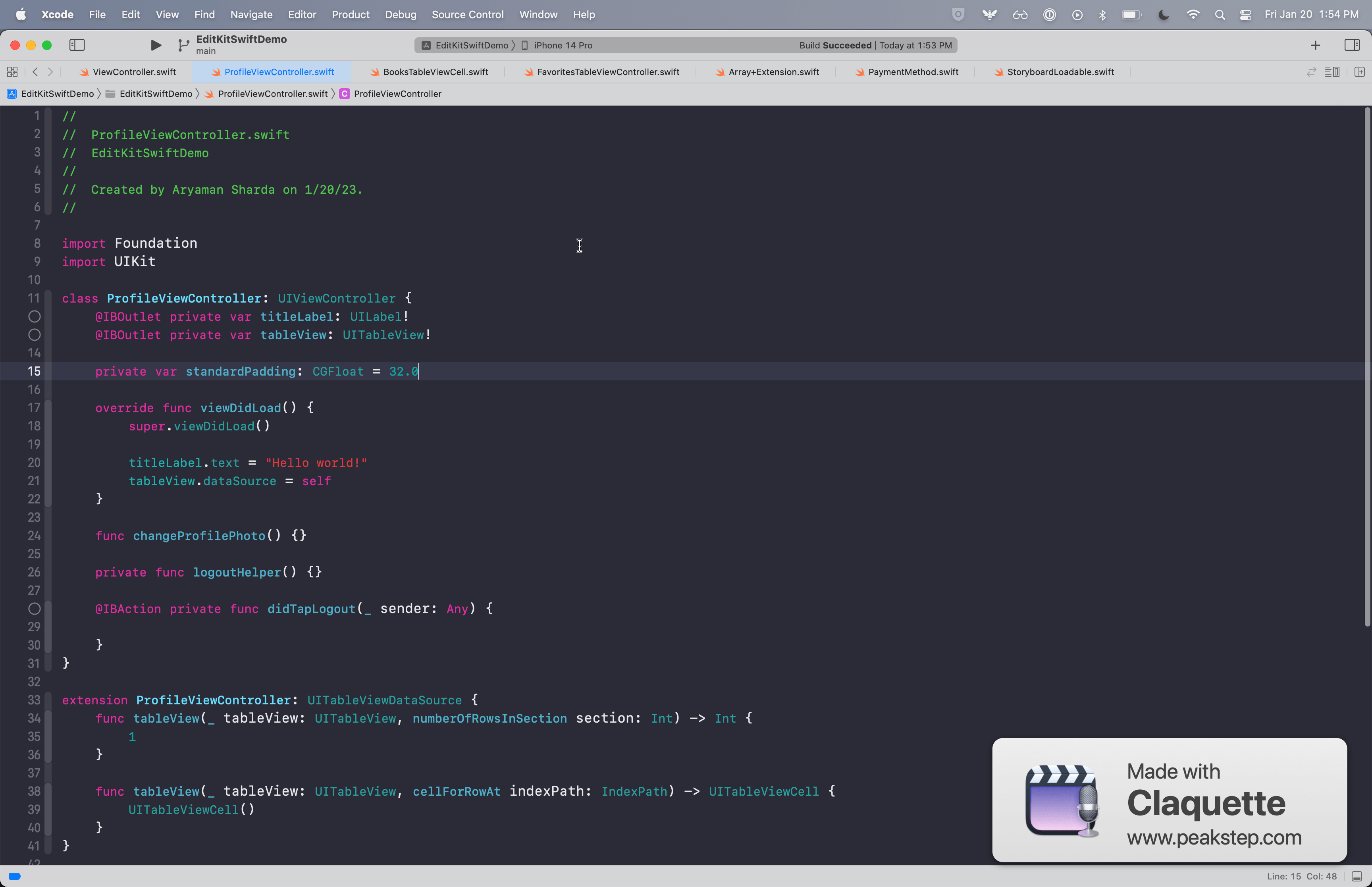Open ProfileViewController class in jump bar
Screen dimensions: 1372x887
click(391, 94)
